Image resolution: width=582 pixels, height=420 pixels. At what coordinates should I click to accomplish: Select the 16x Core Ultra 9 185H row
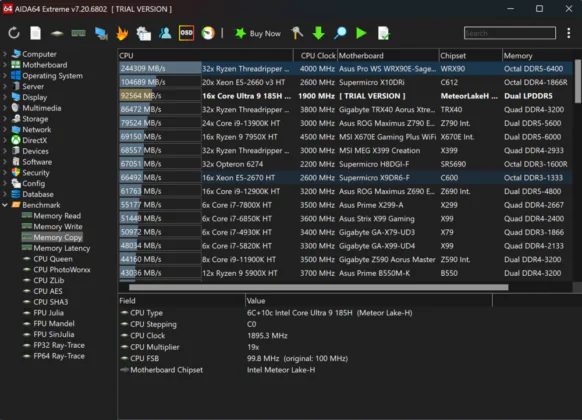pos(346,96)
